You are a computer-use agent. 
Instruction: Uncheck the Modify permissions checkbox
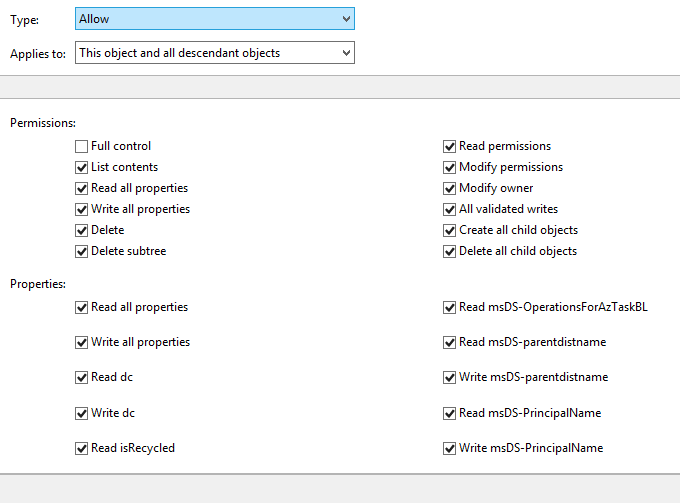[450, 167]
